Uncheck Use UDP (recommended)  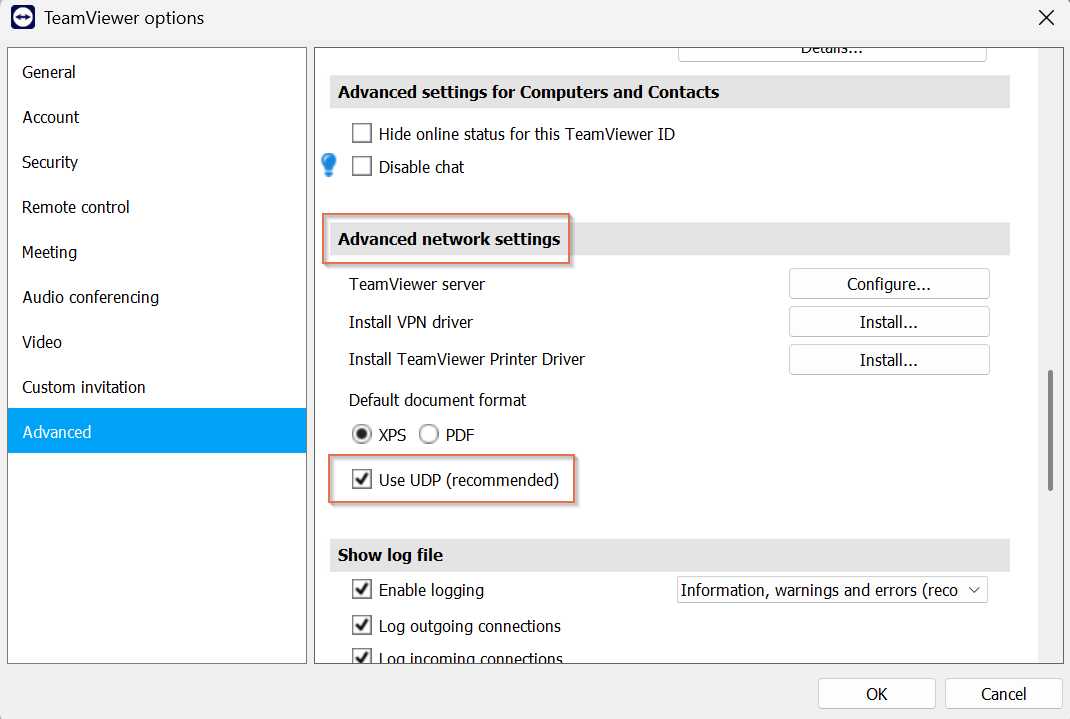[362, 479]
